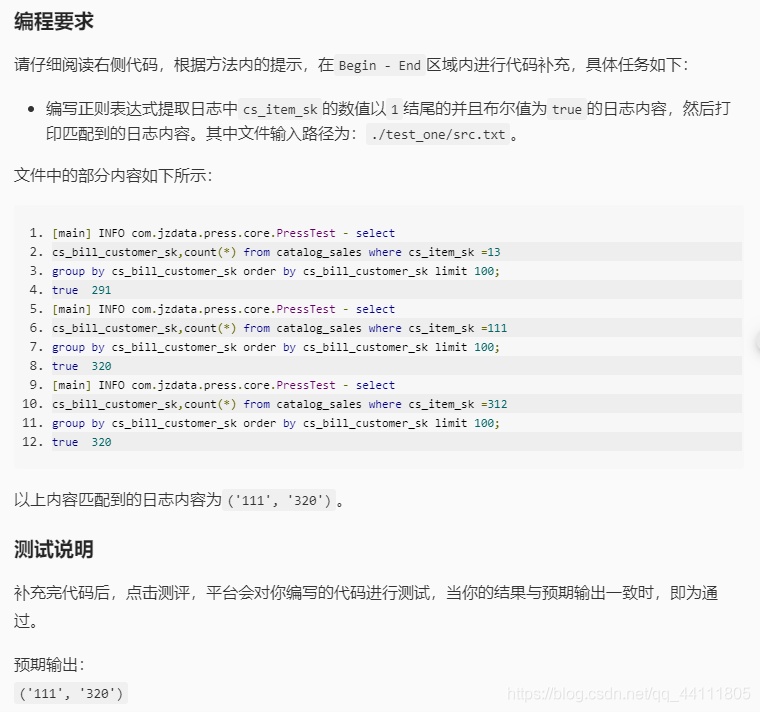Screen dimensions: 760x712
Task: Click the heading 测试说明
Action: (54, 550)
